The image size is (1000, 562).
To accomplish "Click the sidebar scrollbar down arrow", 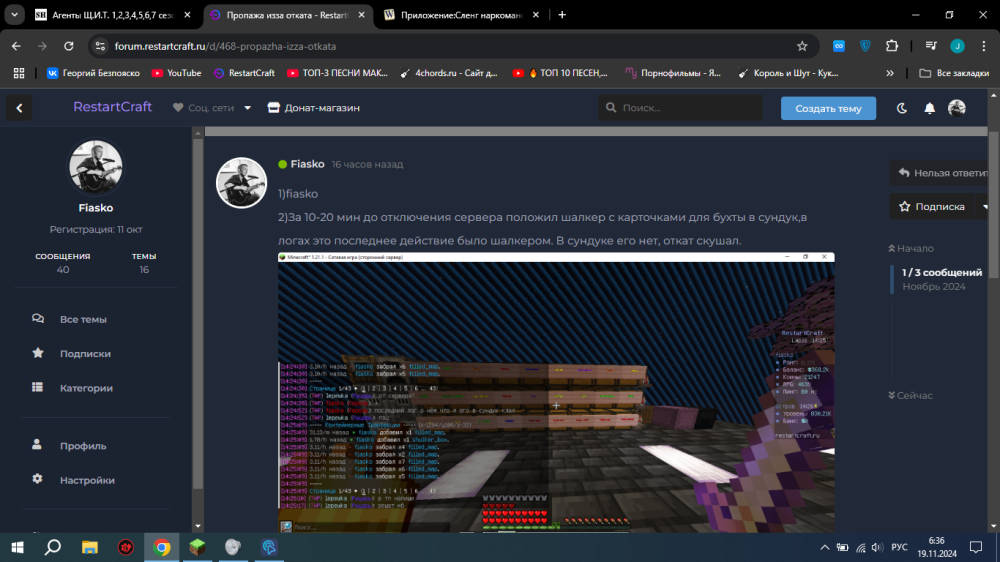I will pyautogui.click(x=198, y=526).
